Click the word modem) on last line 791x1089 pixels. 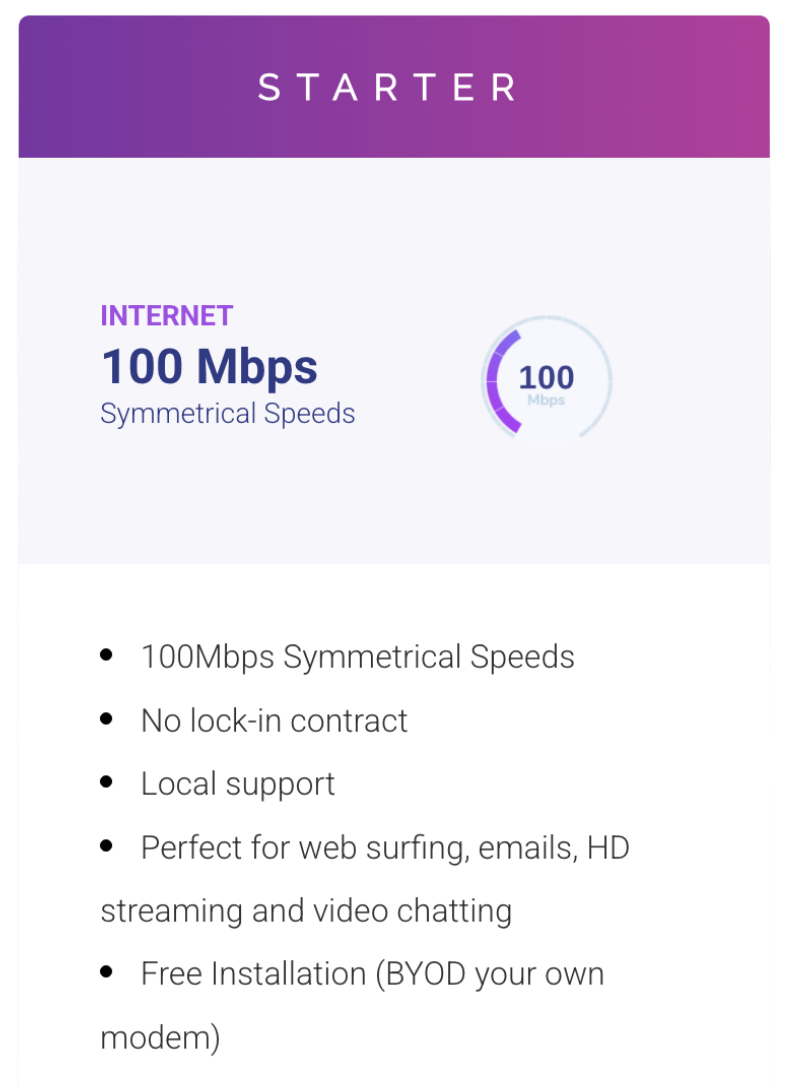[x=160, y=1038]
